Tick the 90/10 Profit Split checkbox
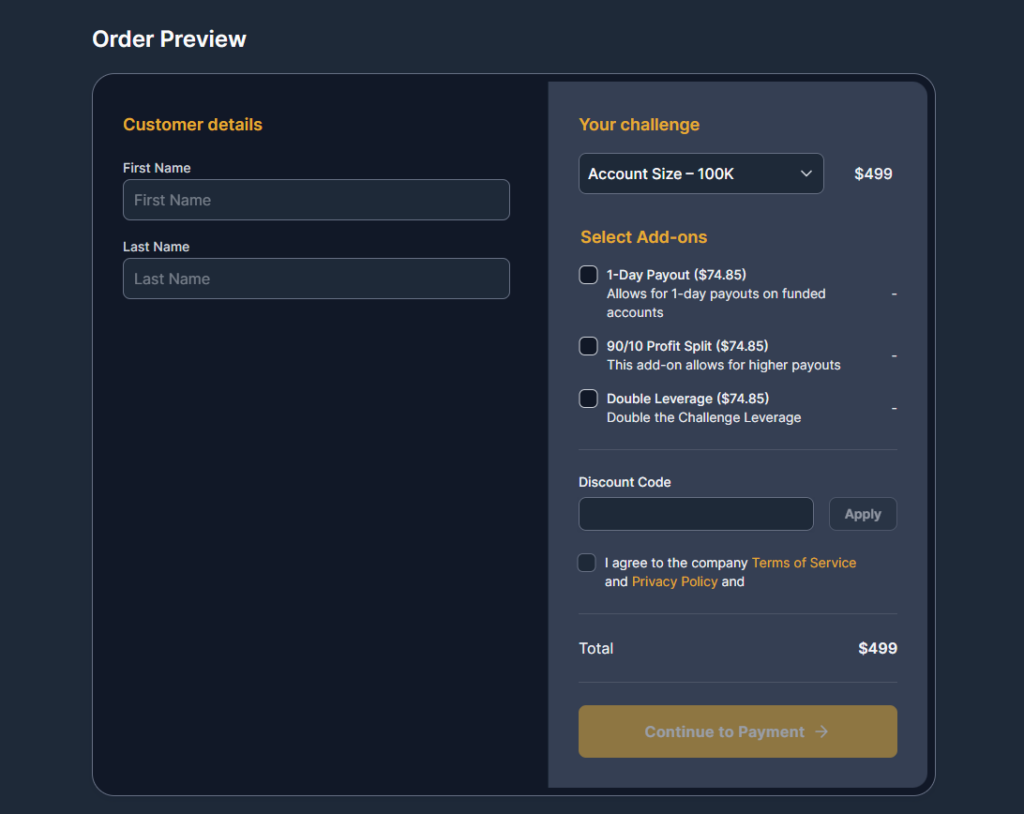Image resolution: width=1024 pixels, height=814 pixels. click(x=589, y=346)
